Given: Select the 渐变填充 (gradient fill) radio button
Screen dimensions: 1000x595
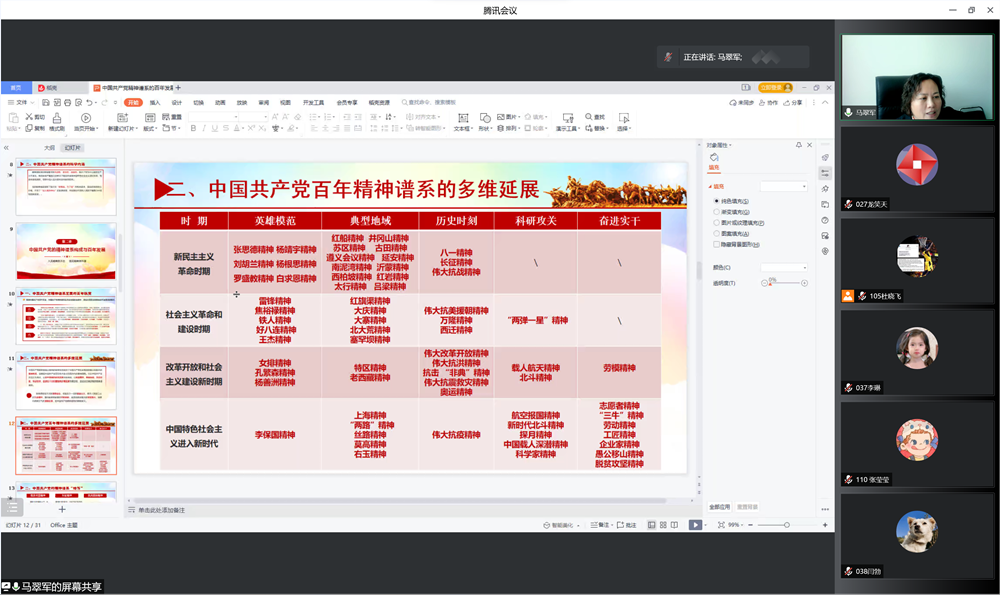Looking at the screenshot, I should tap(717, 212).
